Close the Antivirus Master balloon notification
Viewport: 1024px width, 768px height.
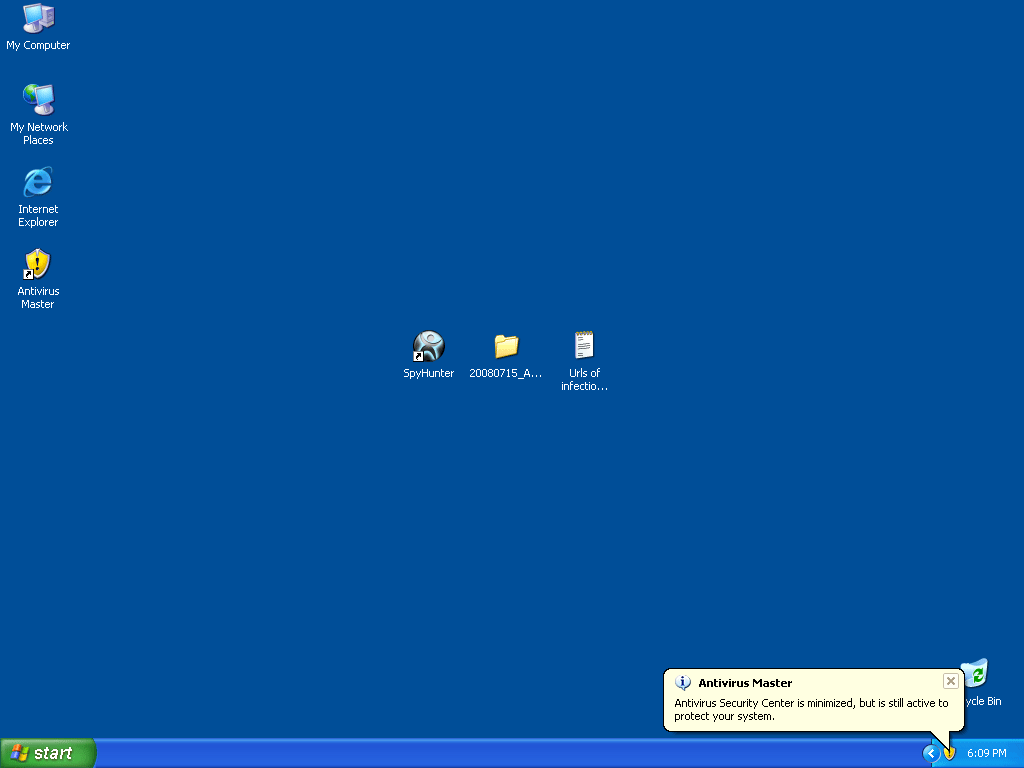click(x=950, y=681)
